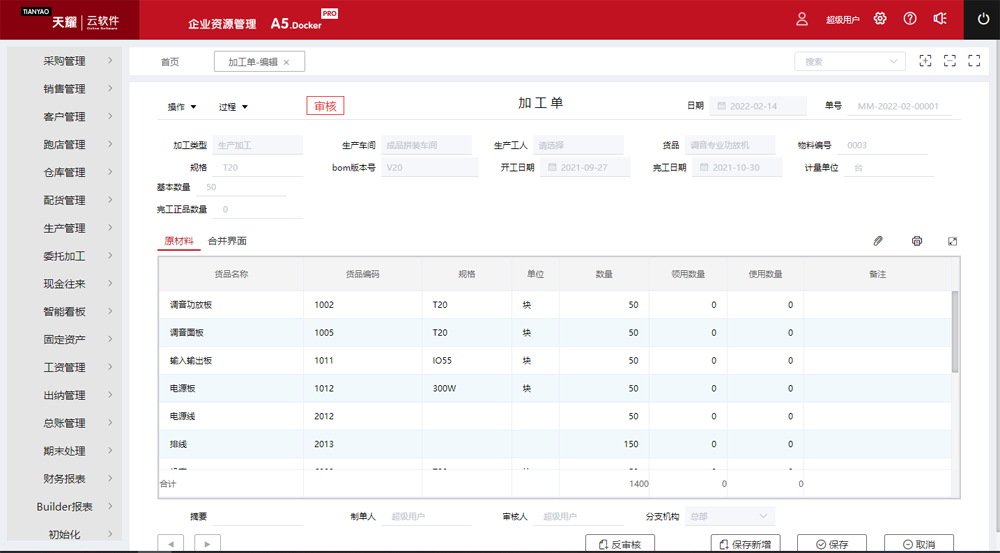Open the 搜索 dropdown box
This screenshot has height=553, width=1000.
pyautogui.click(x=849, y=61)
